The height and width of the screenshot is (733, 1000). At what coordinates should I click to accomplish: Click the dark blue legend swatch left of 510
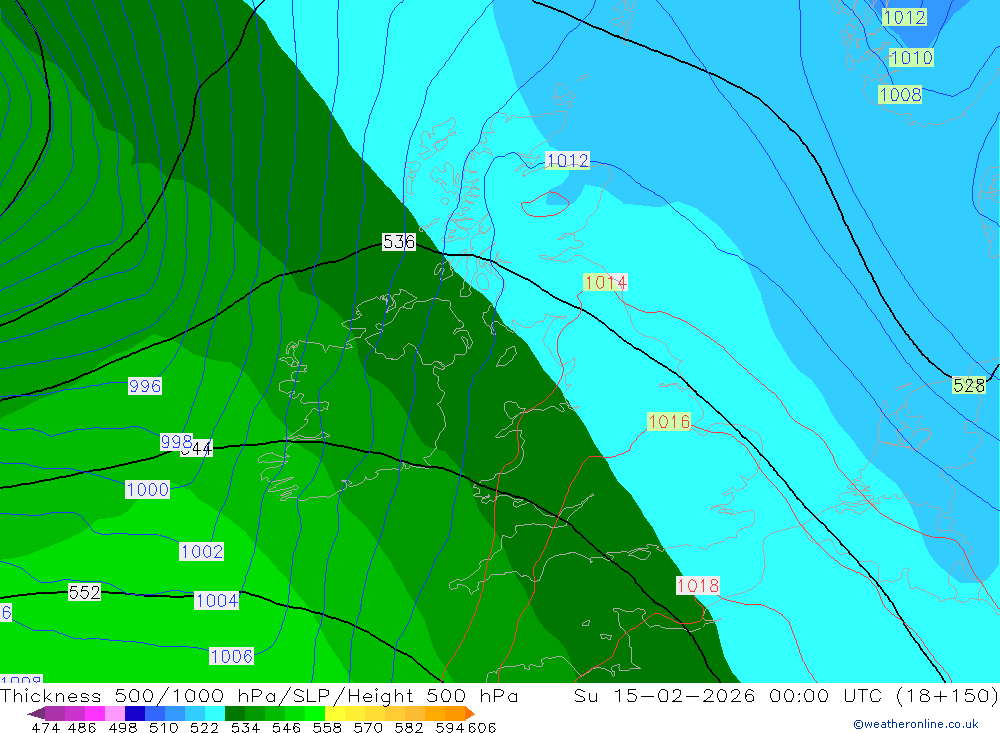coord(135,713)
